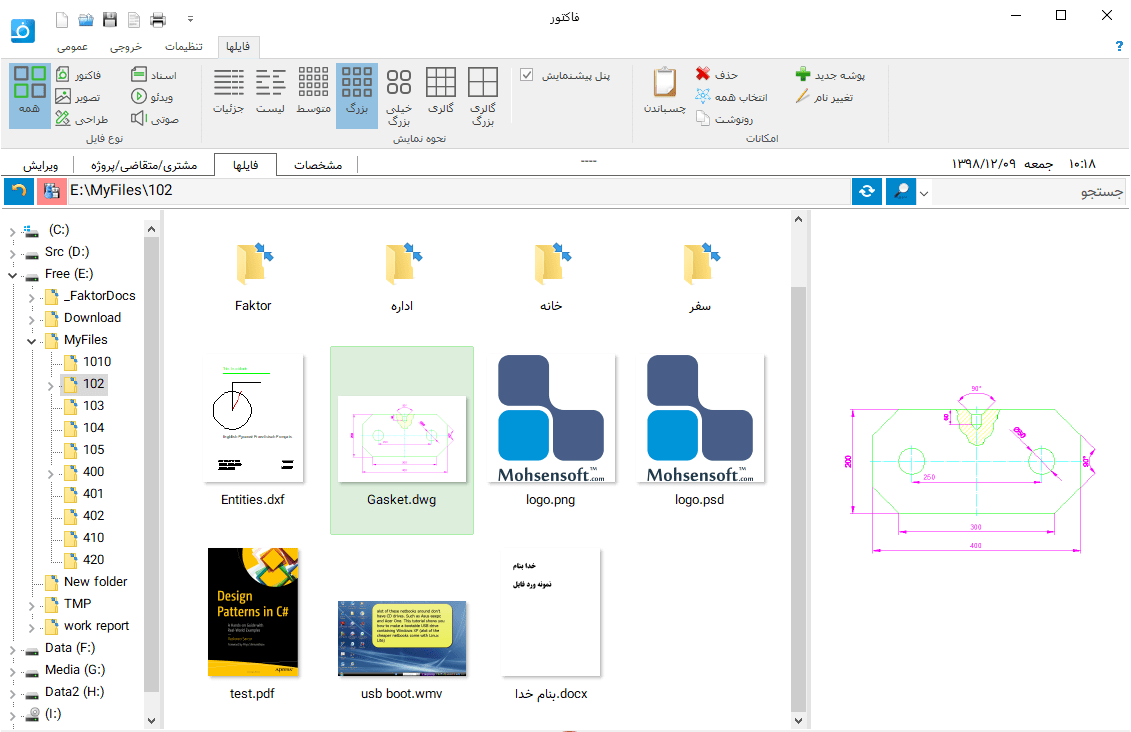Click the چسباندن (Paste) clipboard icon
1131x732 pixels.
tap(664, 84)
